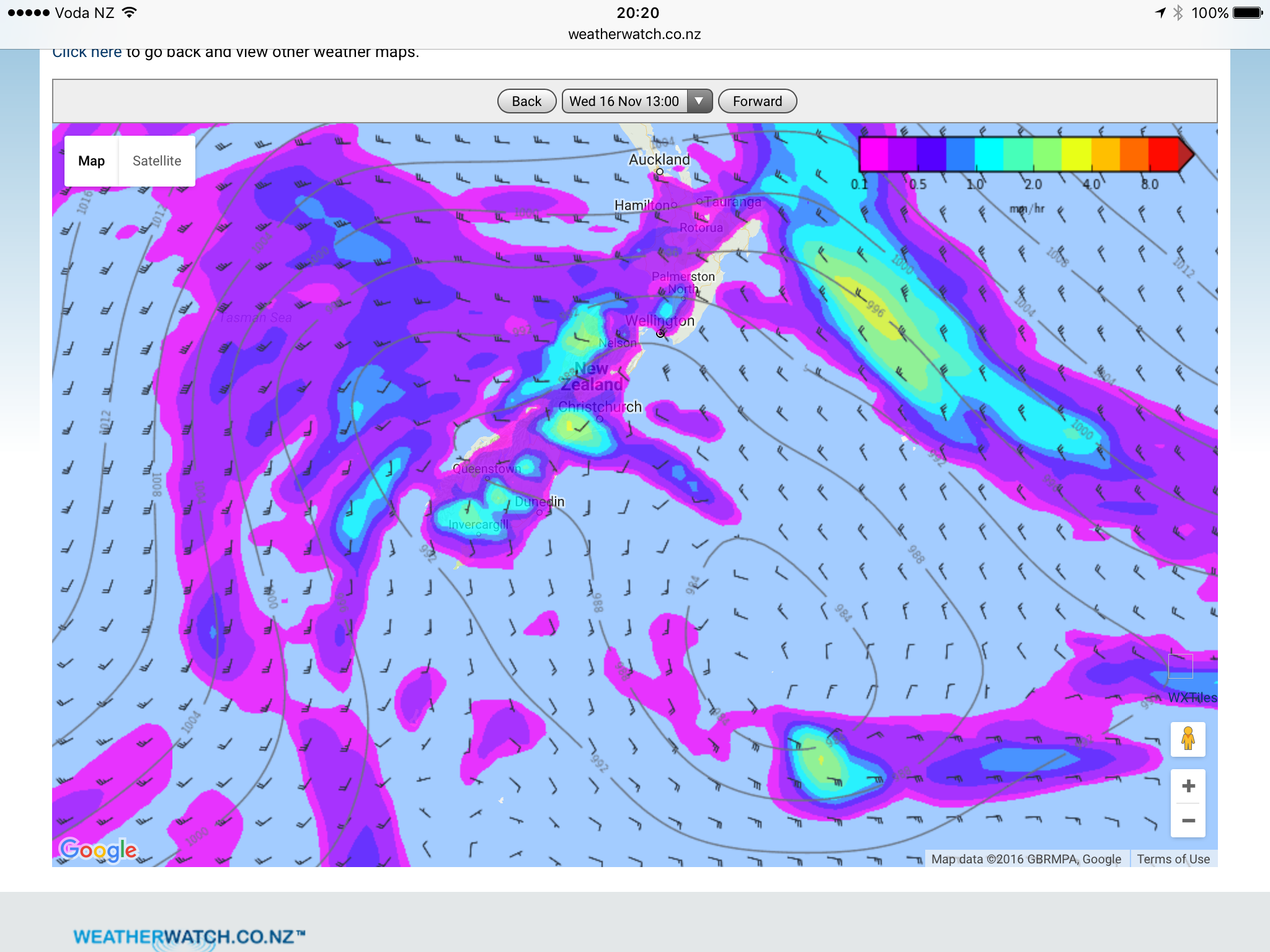
Task: Go Back to previous forecast time
Action: click(x=526, y=101)
